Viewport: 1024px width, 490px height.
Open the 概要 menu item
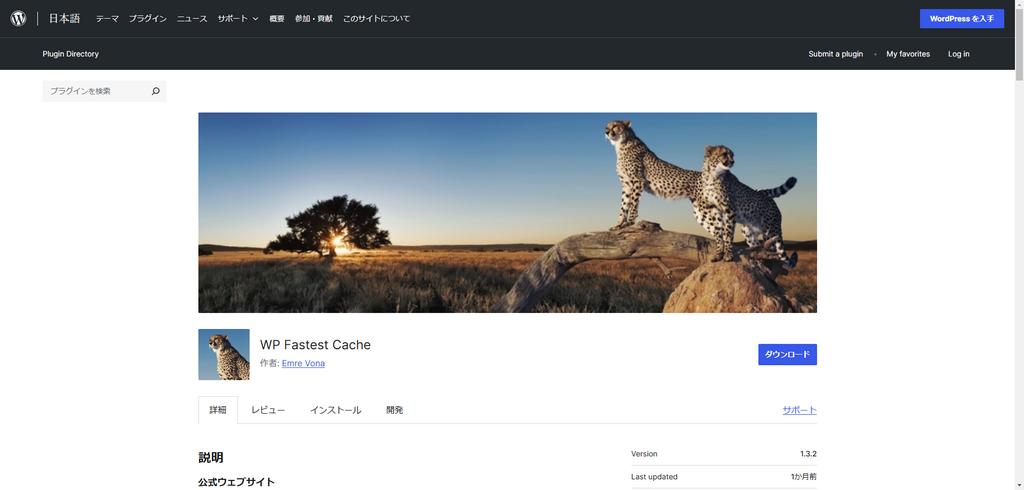pyautogui.click(x=277, y=19)
